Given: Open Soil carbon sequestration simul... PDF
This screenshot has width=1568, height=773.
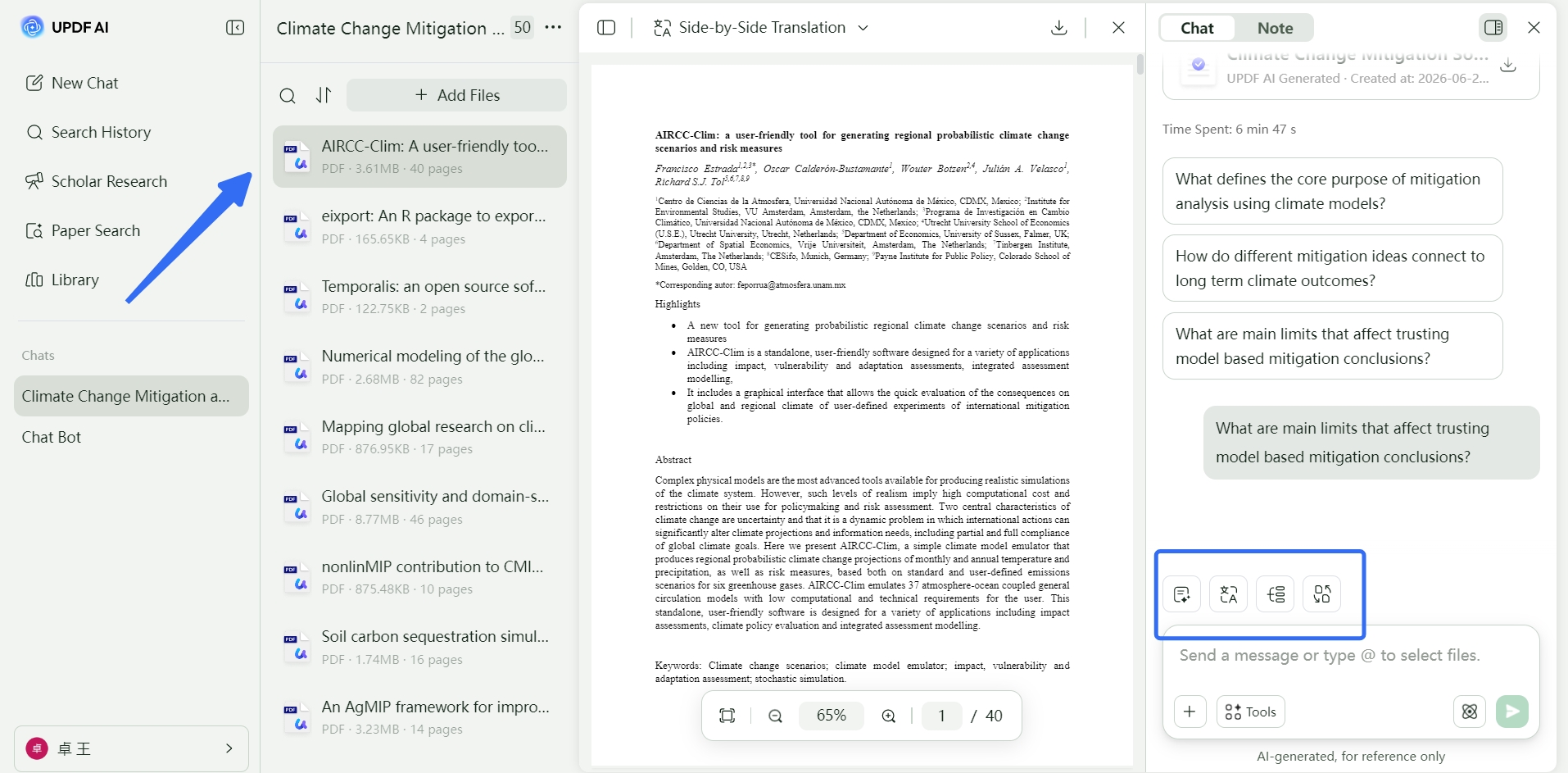Looking at the screenshot, I should [x=419, y=648].
